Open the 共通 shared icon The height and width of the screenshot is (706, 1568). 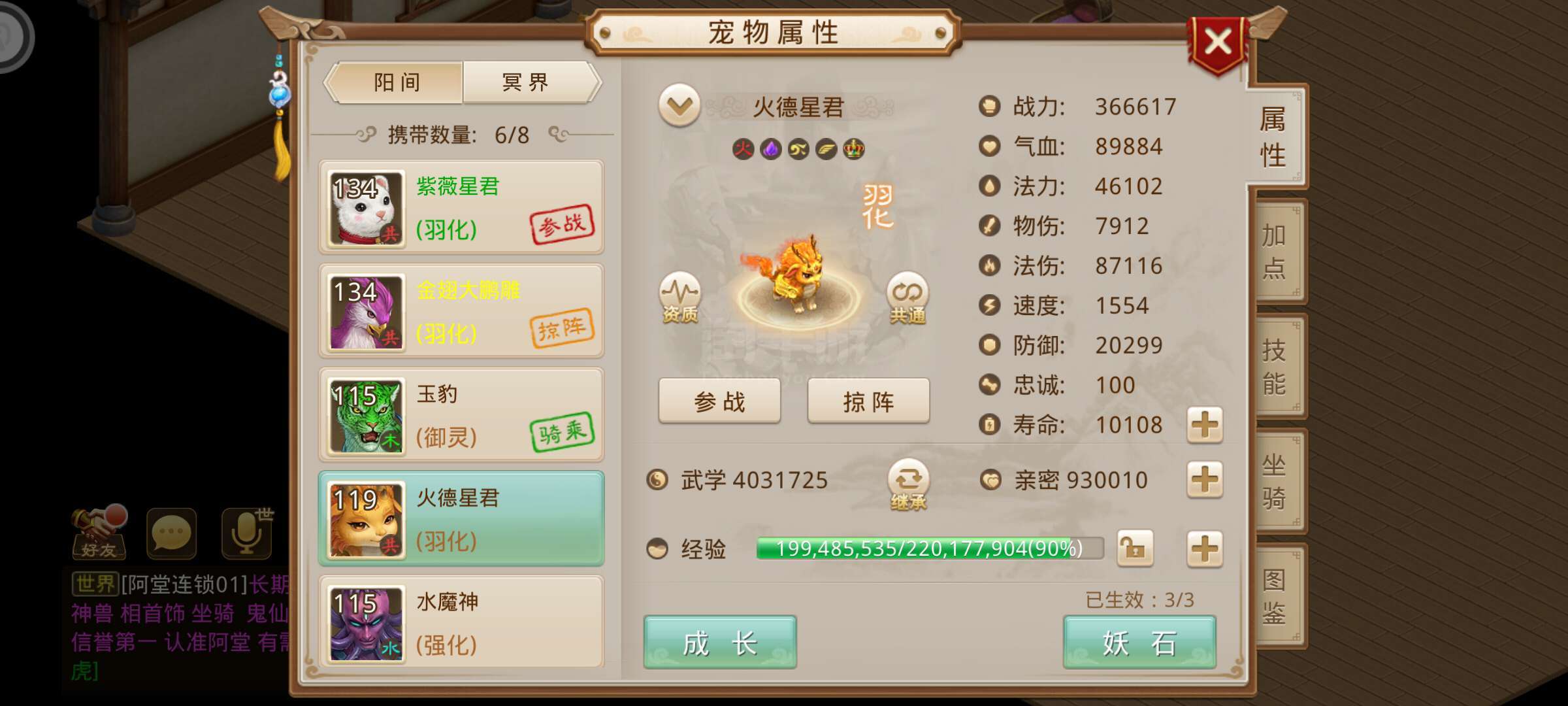(x=907, y=297)
